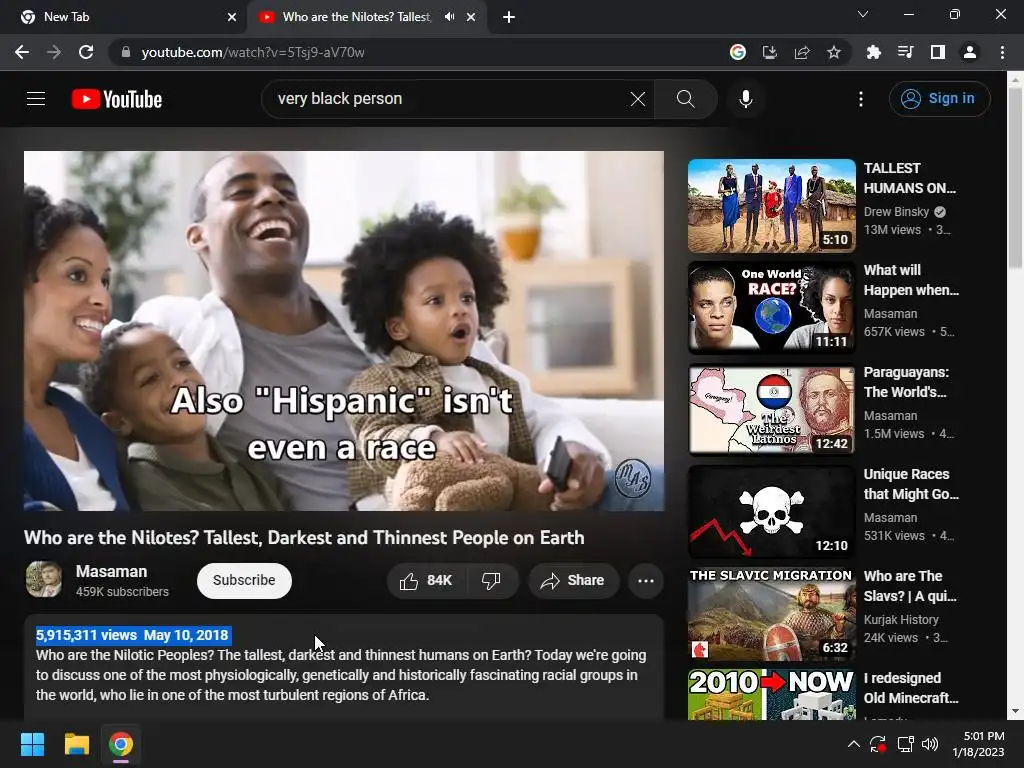
Task: Toggle Chrome side panel
Action: click(x=938, y=52)
